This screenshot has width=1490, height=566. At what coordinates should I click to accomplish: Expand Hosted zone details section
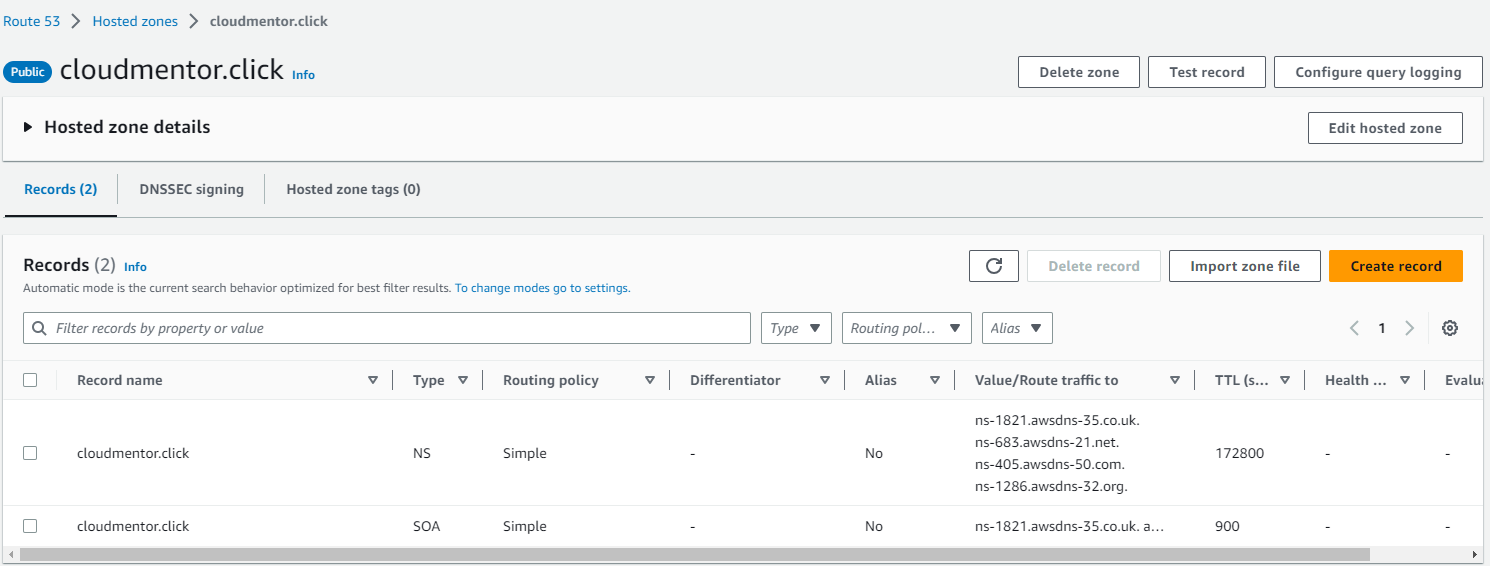[x=28, y=127]
